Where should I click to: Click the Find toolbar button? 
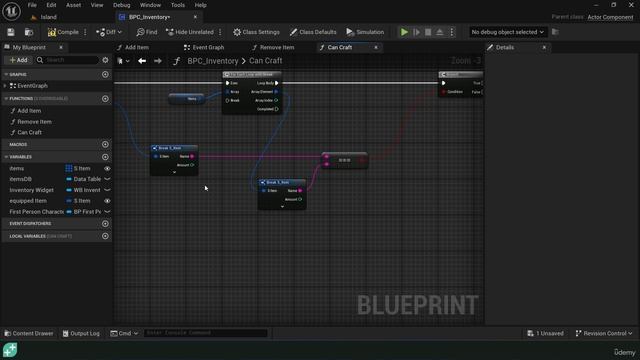[x=147, y=32]
